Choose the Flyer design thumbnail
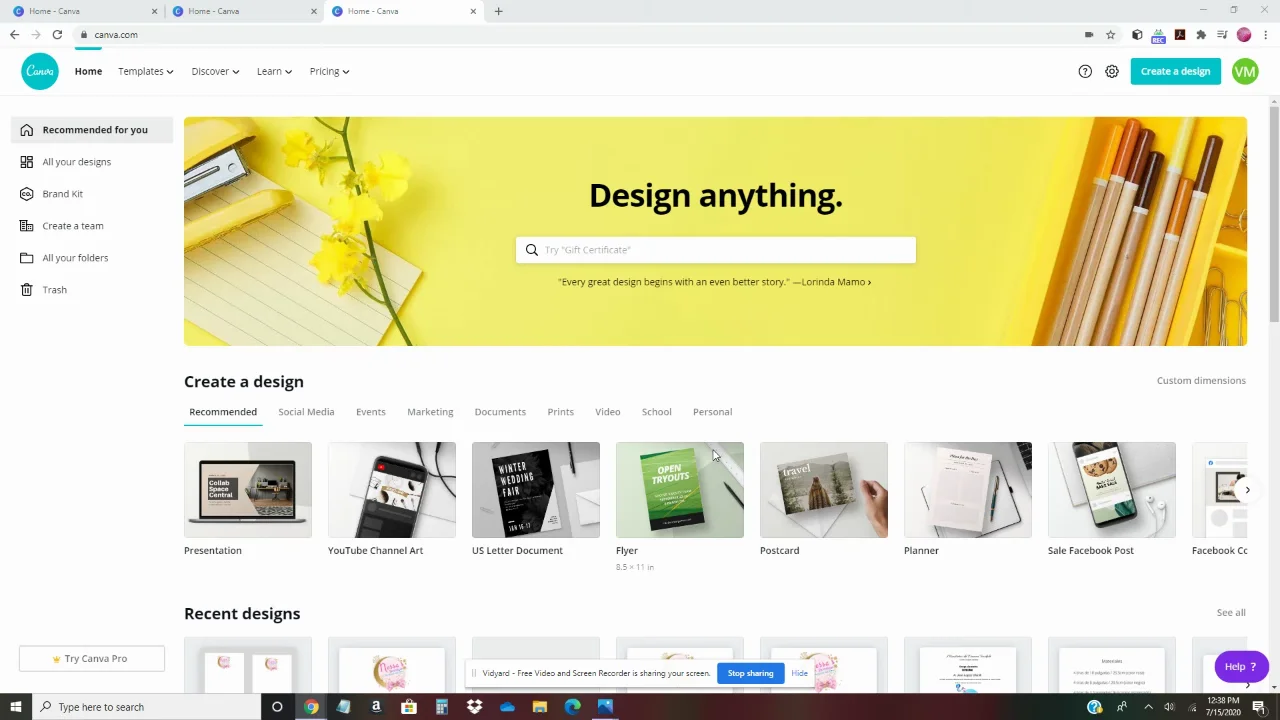 pos(680,490)
